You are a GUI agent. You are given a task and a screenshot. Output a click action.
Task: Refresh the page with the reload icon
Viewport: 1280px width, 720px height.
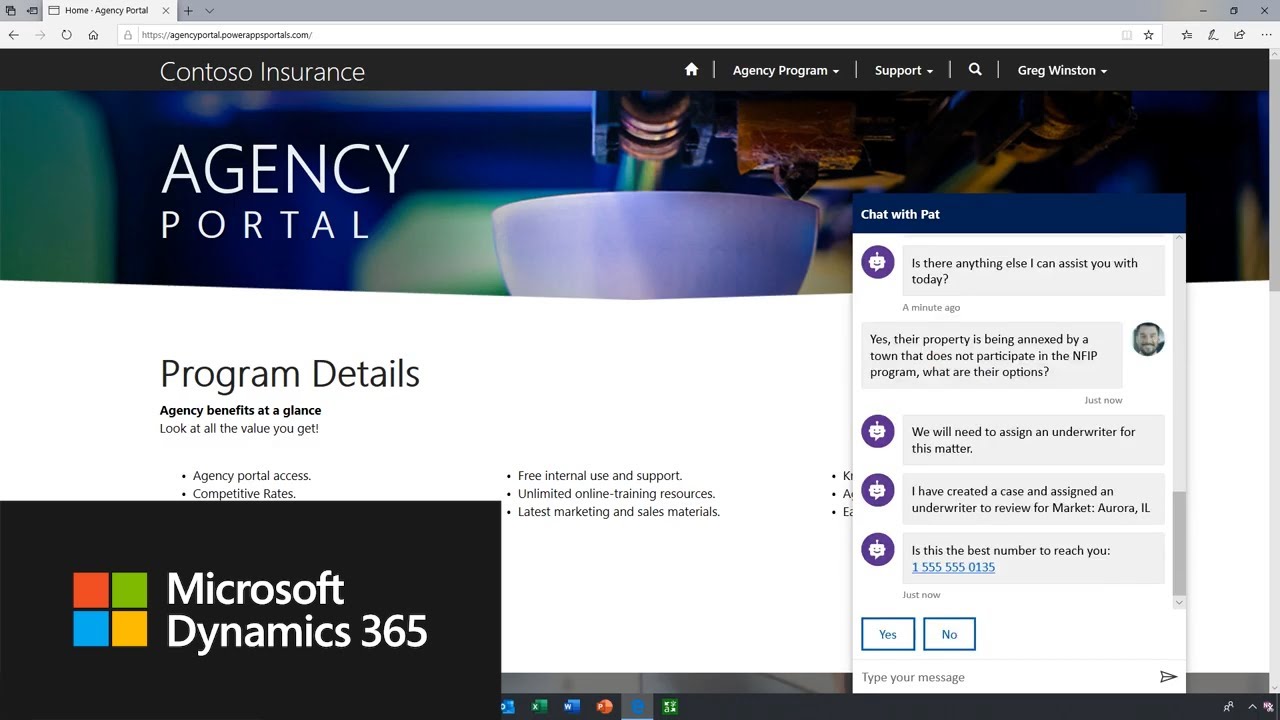(x=66, y=35)
